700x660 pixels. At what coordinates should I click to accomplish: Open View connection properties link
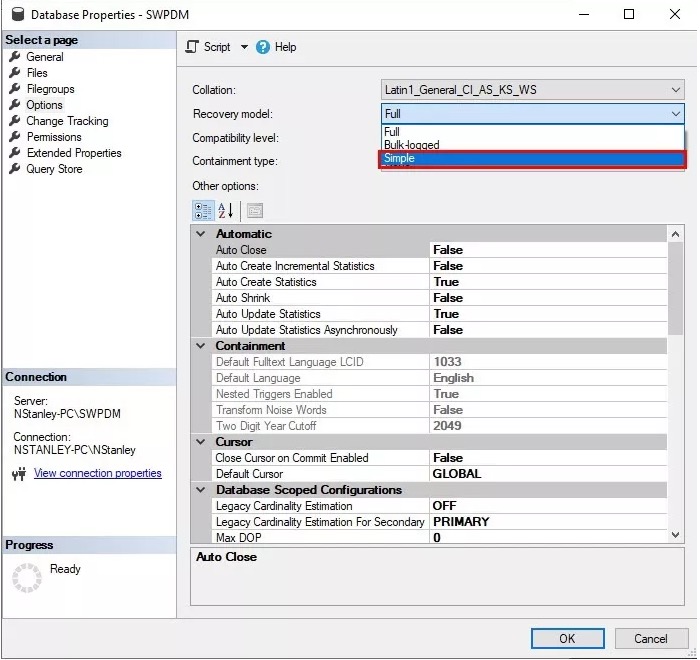click(98, 473)
